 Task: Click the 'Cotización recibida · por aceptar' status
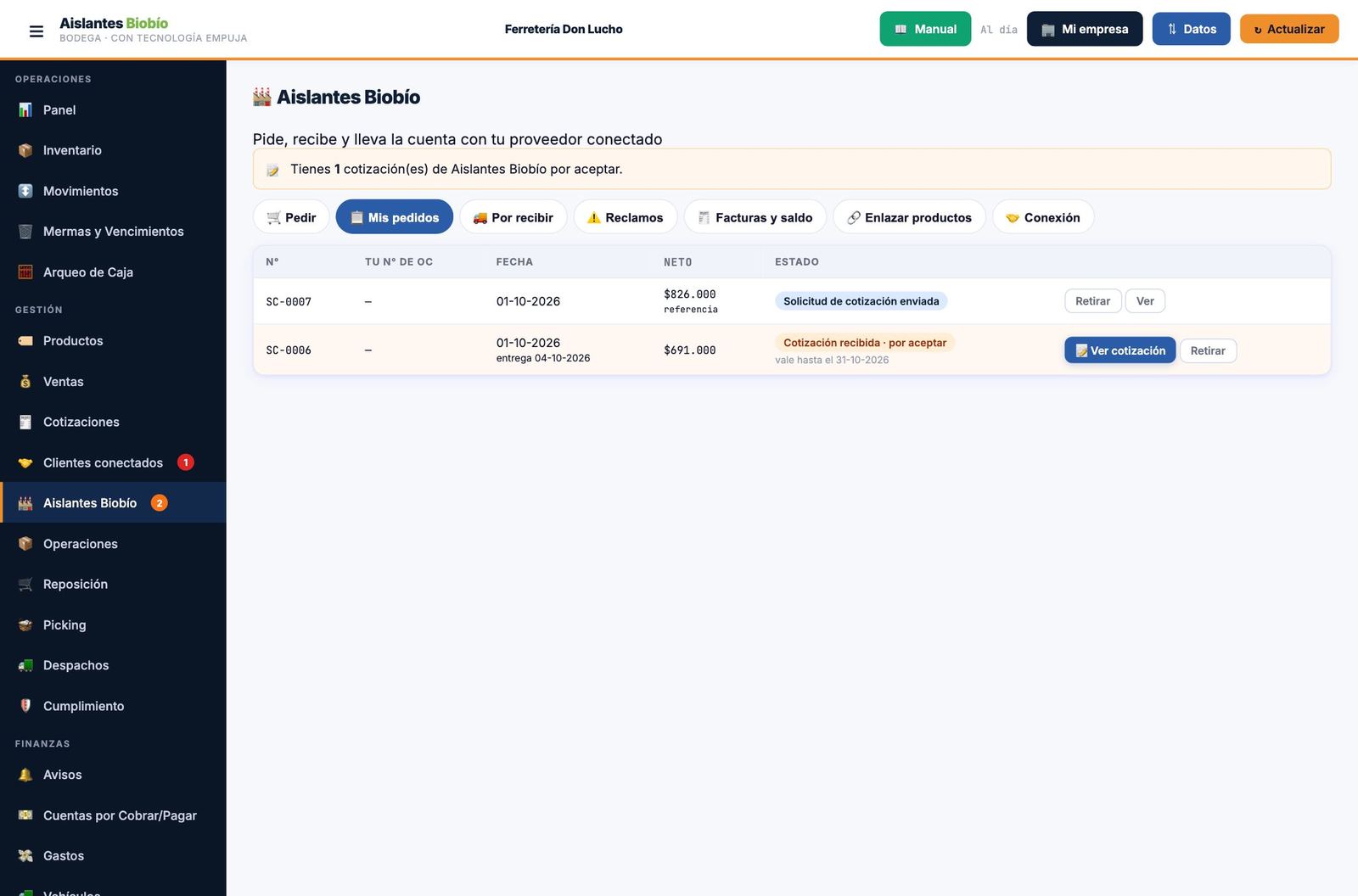pos(865,343)
